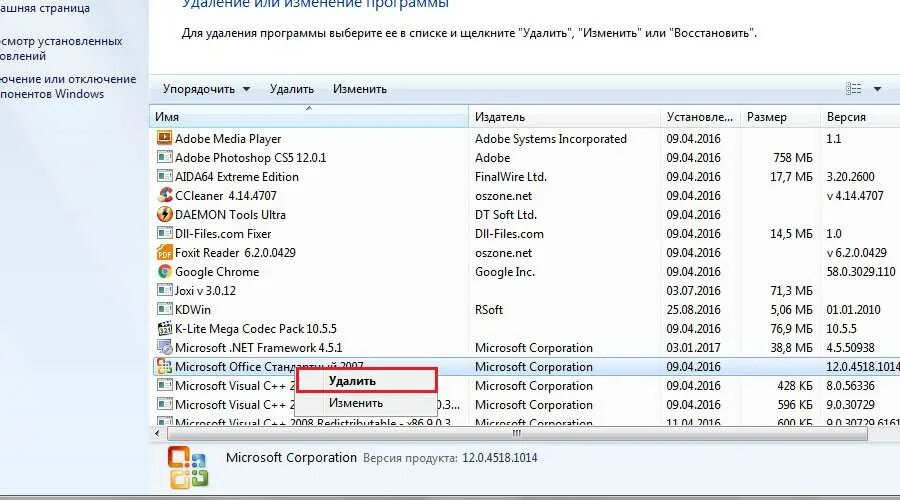The image size is (900, 500).
Task: Click the 76,9 МБ size cell
Action: tap(792, 328)
